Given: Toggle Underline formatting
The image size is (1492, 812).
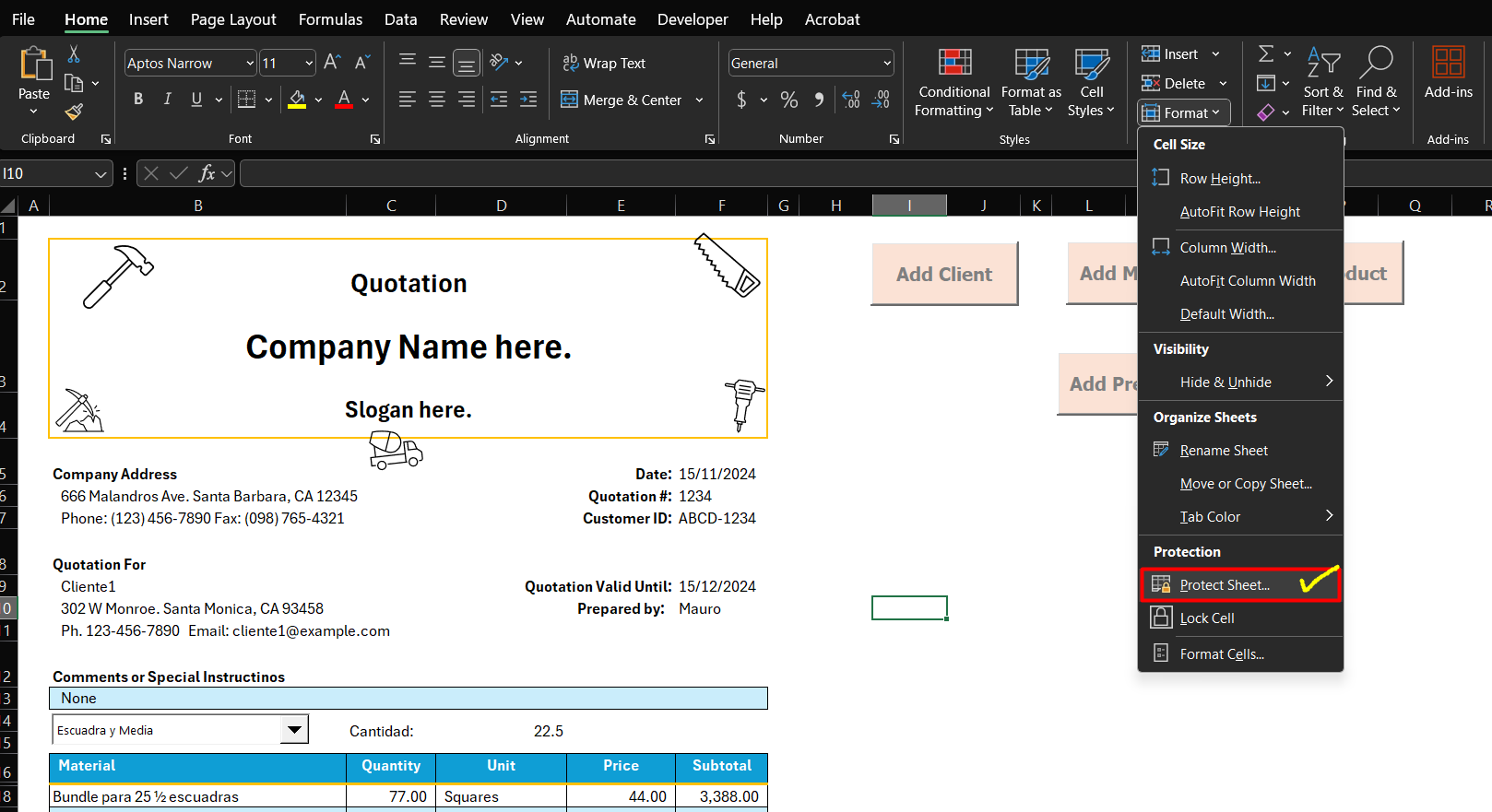Looking at the screenshot, I should (196, 100).
